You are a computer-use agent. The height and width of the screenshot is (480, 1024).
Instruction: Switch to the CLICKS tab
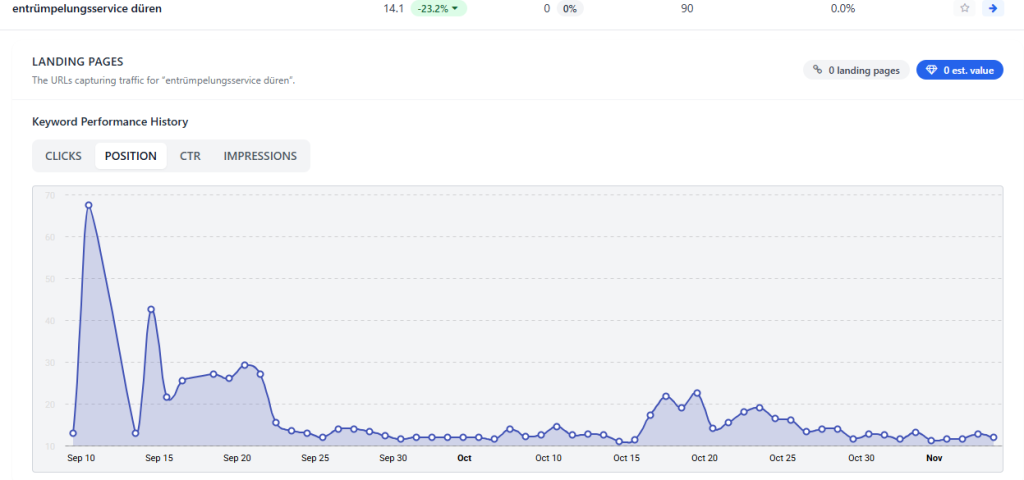63,156
